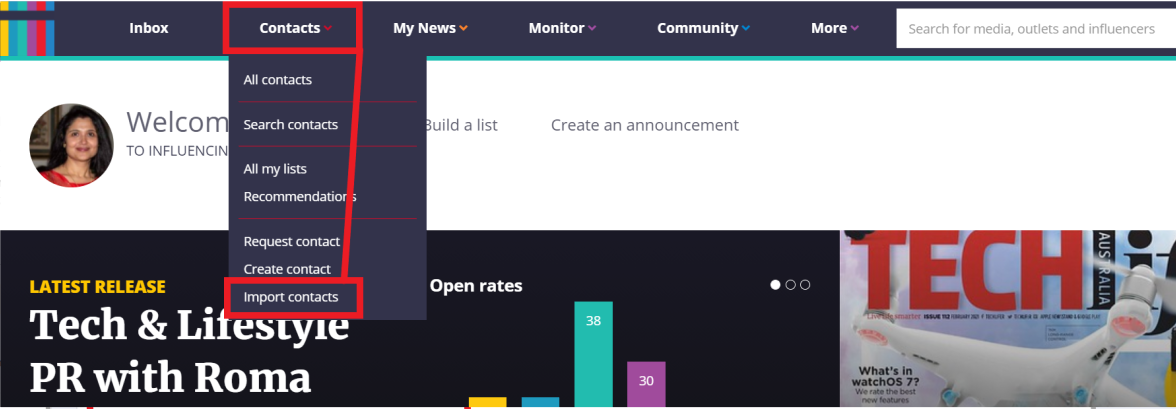Open All my lists
1176x409 pixels.
pyautogui.click(x=275, y=169)
